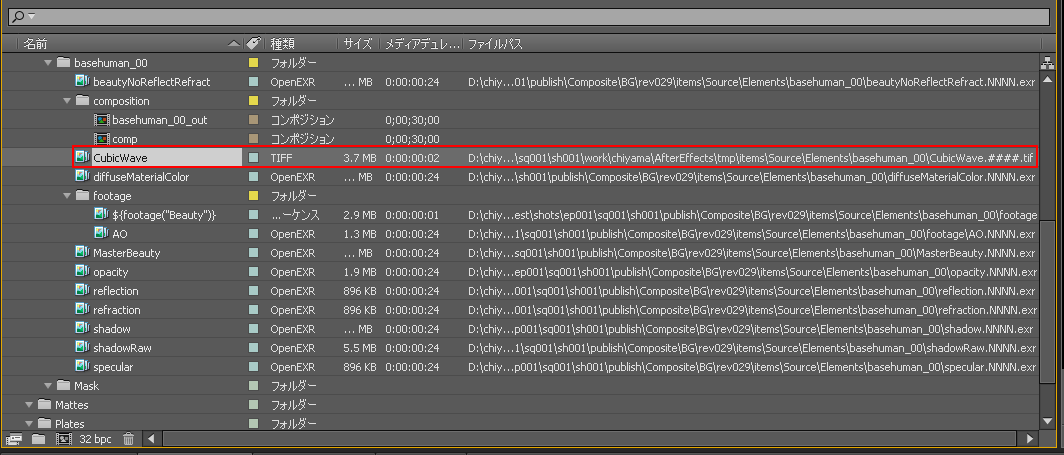This screenshot has width=1064, height=455.
Task: Select the beautyNoReflectRefract item
Action: point(151,81)
